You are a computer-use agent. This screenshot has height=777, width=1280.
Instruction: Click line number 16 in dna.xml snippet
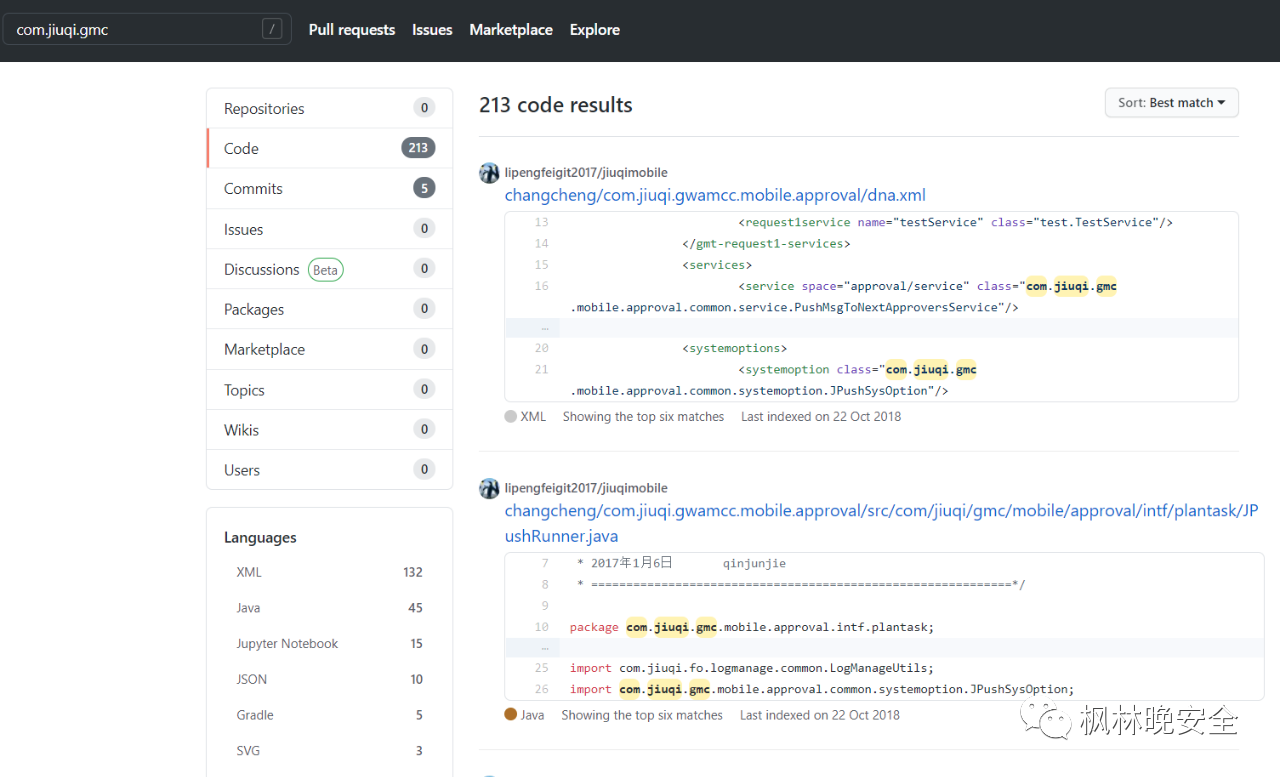(x=541, y=286)
